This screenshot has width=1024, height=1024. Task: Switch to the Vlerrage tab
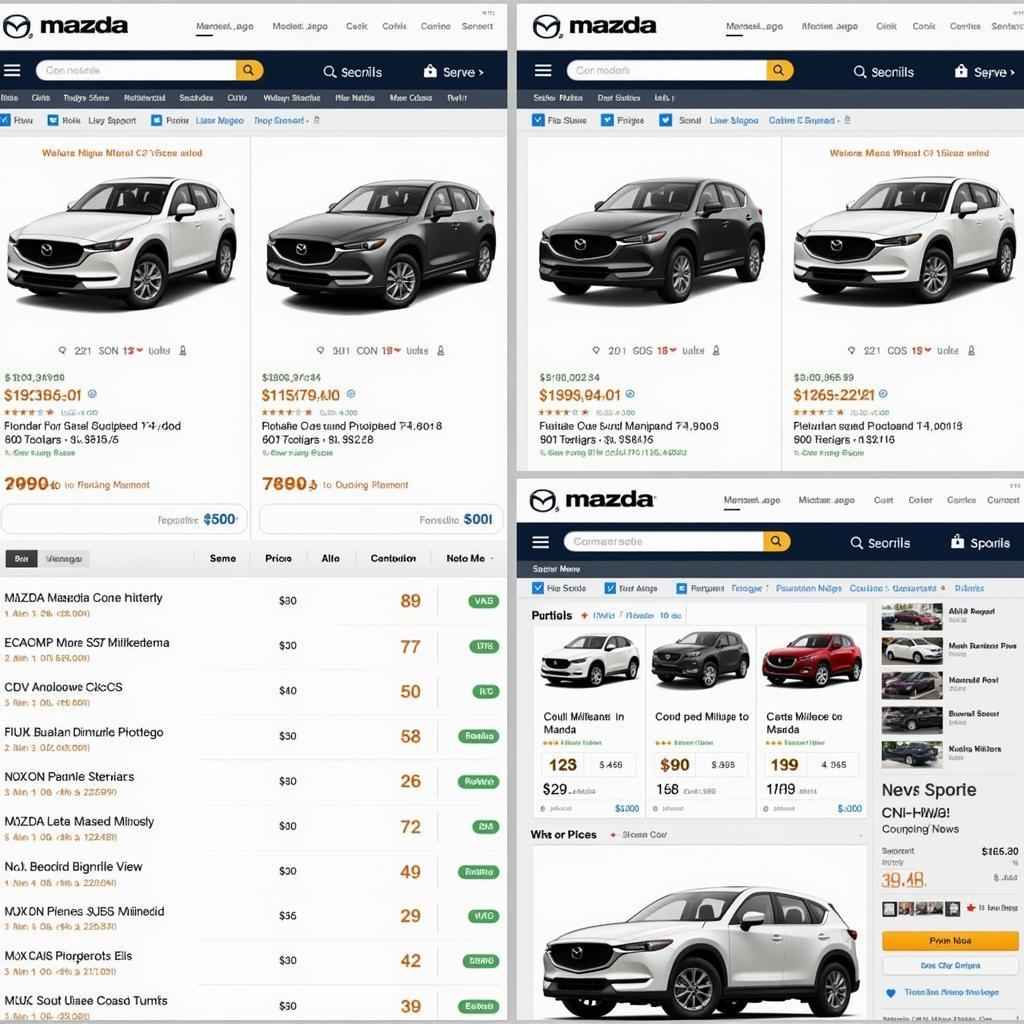click(63, 559)
